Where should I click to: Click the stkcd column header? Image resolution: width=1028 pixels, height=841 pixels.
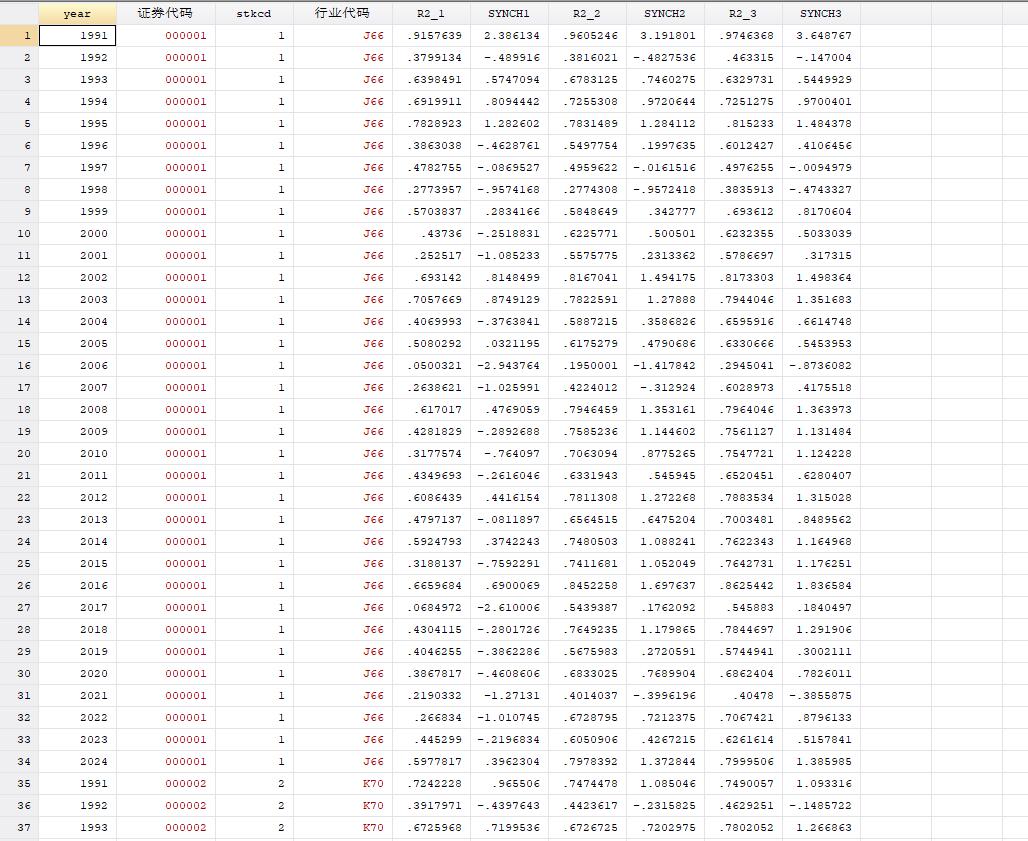tap(254, 13)
